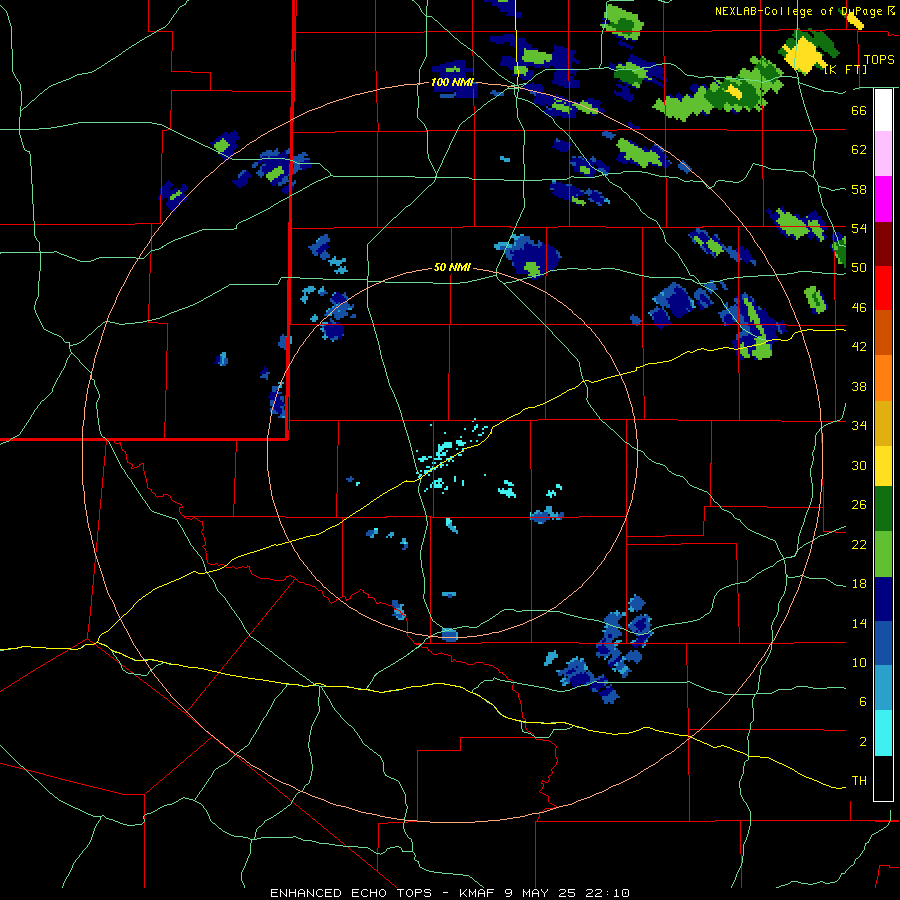
Task: Click the '54' legend value
Action: point(859,228)
